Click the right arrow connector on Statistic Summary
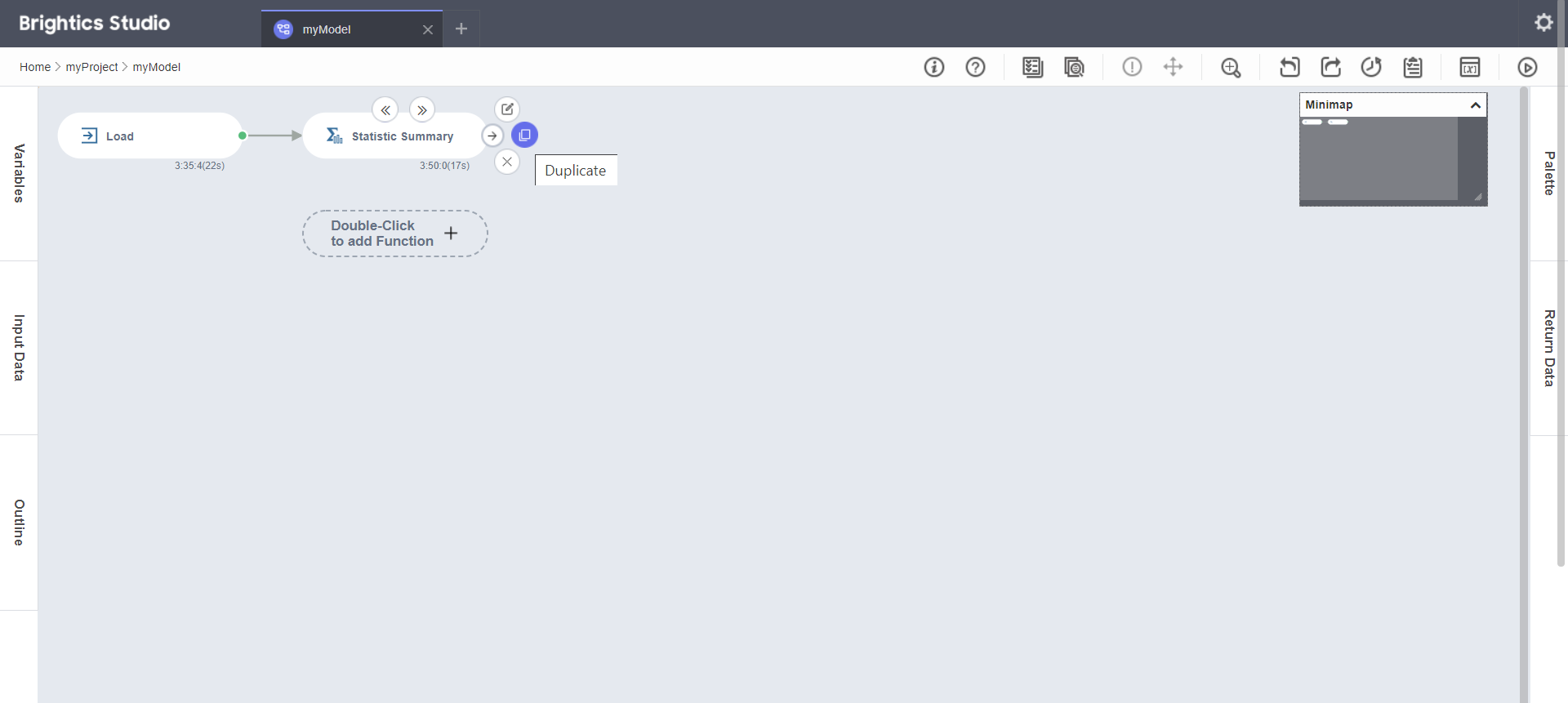Image resolution: width=1568 pixels, height=703 pixels. 492,136
